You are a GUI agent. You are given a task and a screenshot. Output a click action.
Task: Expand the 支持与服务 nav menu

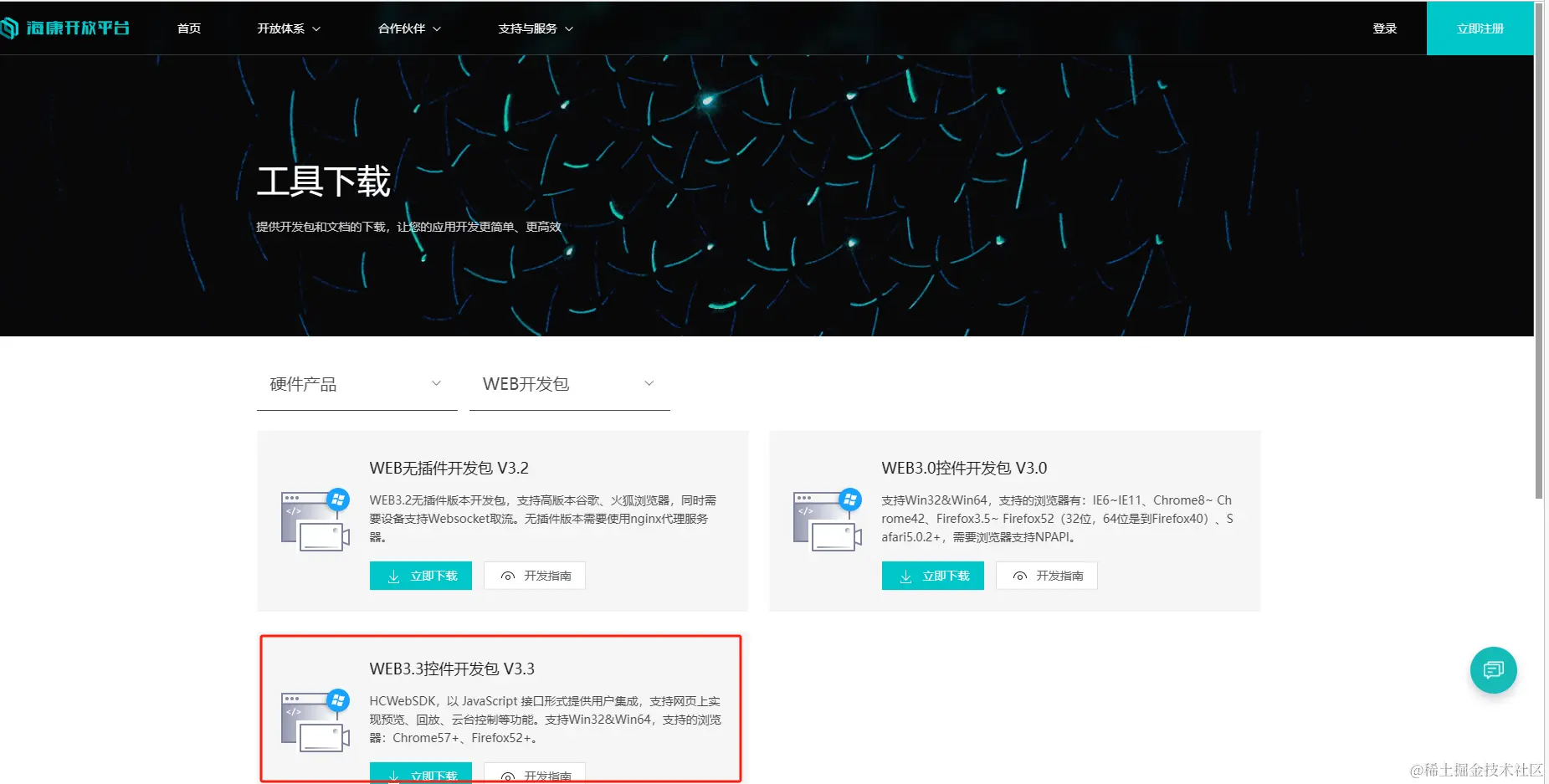[536, 28]
